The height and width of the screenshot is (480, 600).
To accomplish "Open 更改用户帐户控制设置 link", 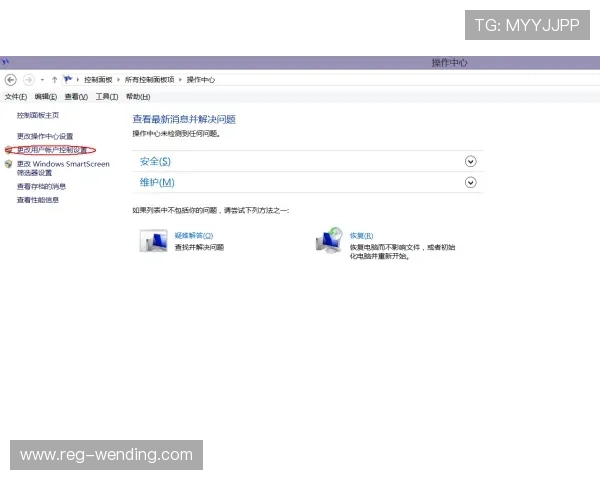I will pyautogui.click(x=52, y=150).
